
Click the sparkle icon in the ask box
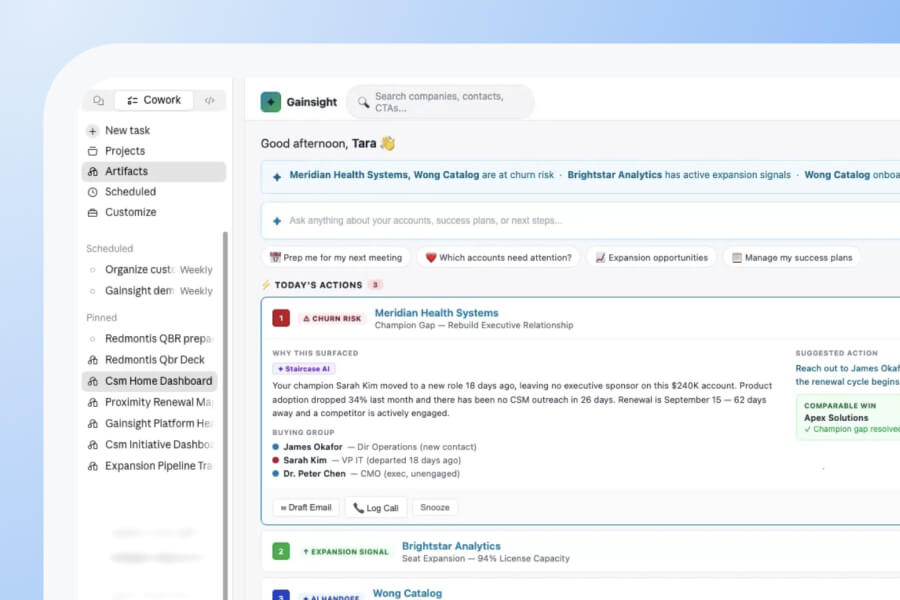(x=277, y=221)
